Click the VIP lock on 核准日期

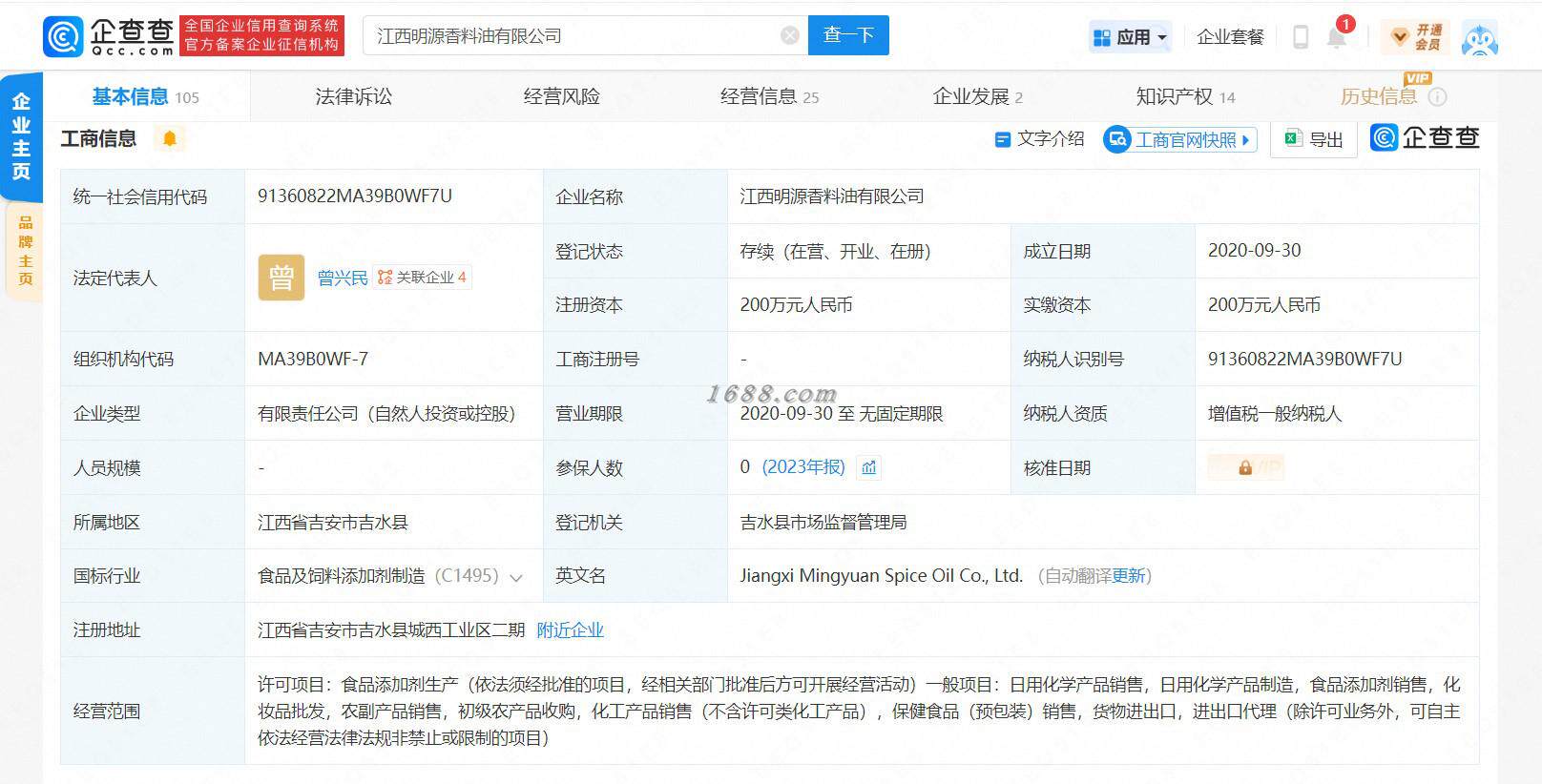1245,467
